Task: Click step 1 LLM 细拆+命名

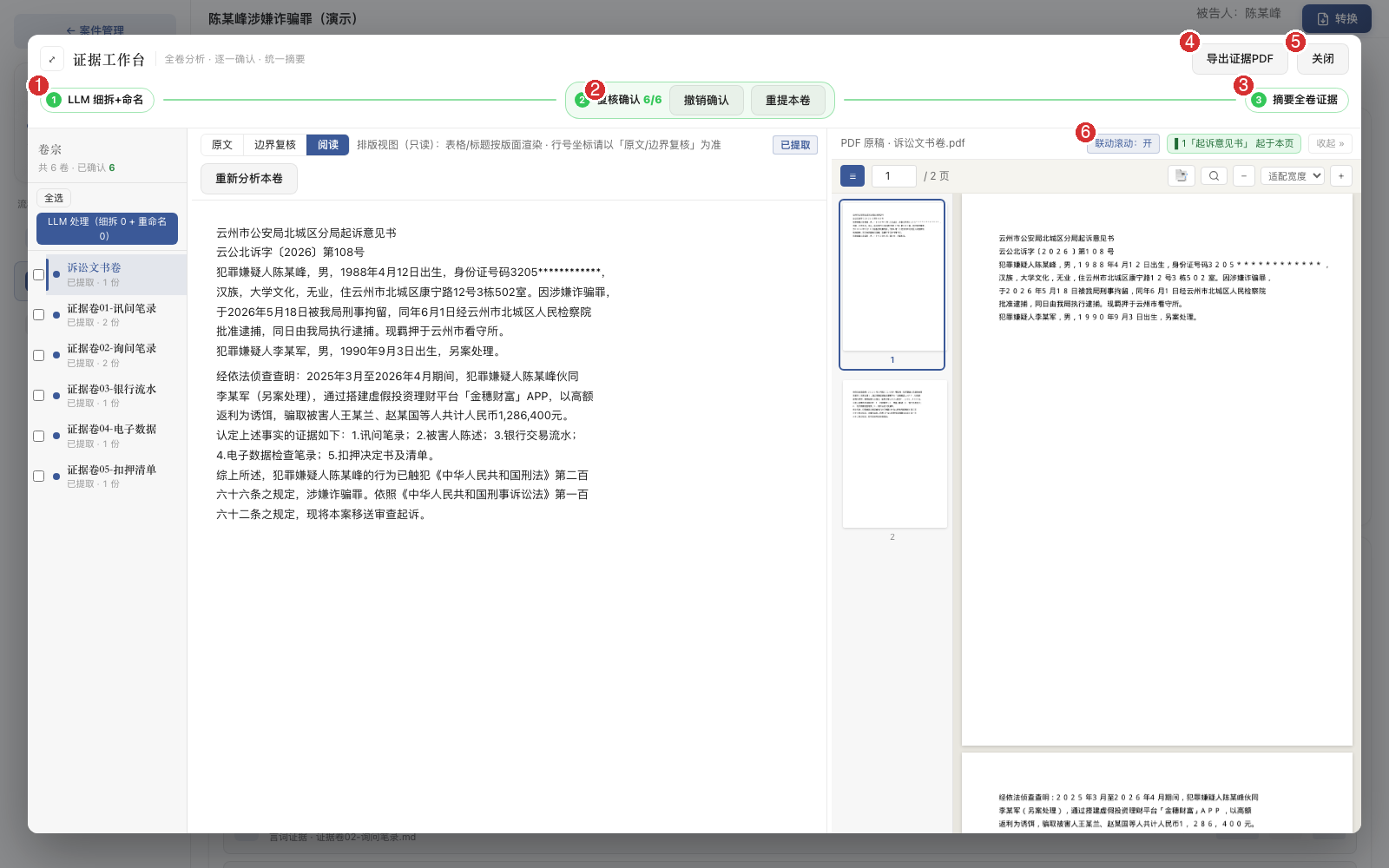Action: click(x=97, y=100)
